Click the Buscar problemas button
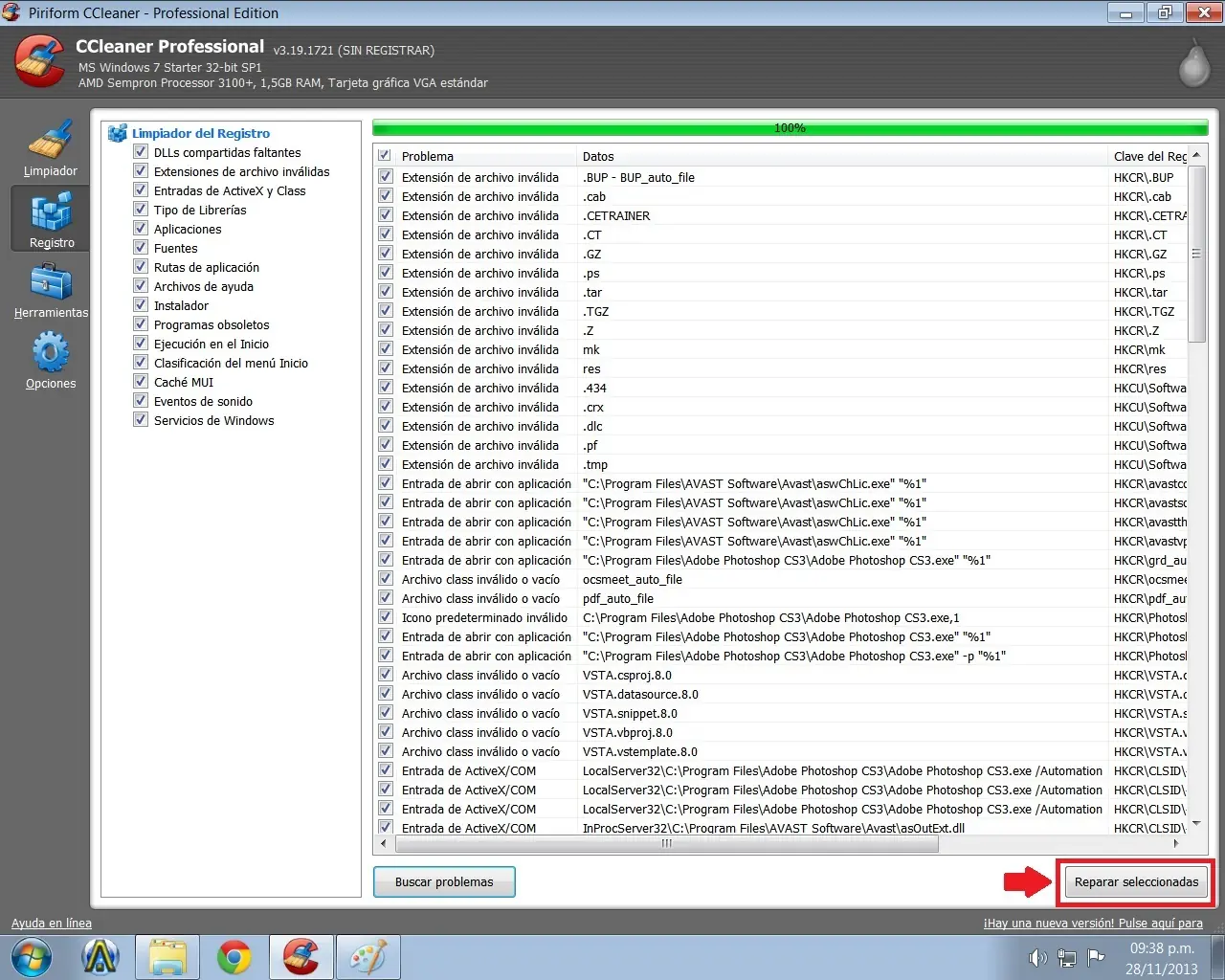This screenshot has height=980, width=1225. pyautogui.click(x=444, y=882)
